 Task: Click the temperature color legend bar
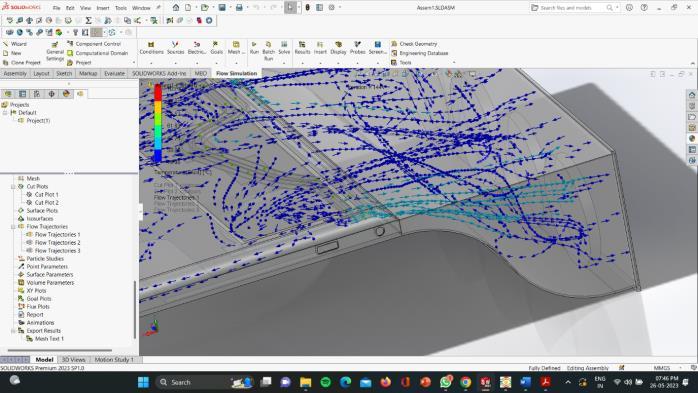tap(158, 123)
